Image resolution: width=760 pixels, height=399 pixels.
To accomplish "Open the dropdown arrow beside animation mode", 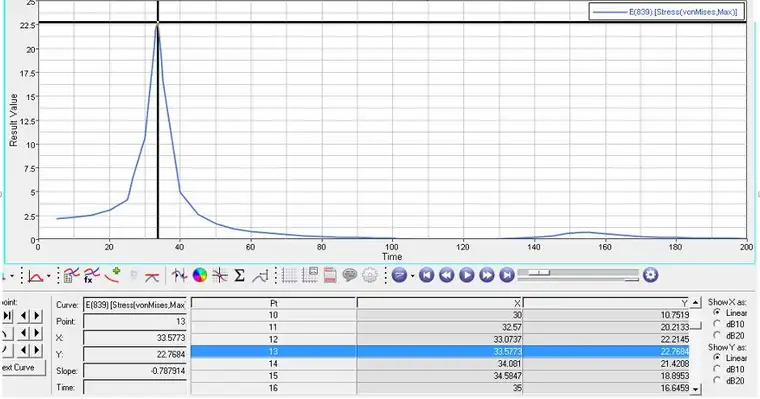I will [412, 276].
